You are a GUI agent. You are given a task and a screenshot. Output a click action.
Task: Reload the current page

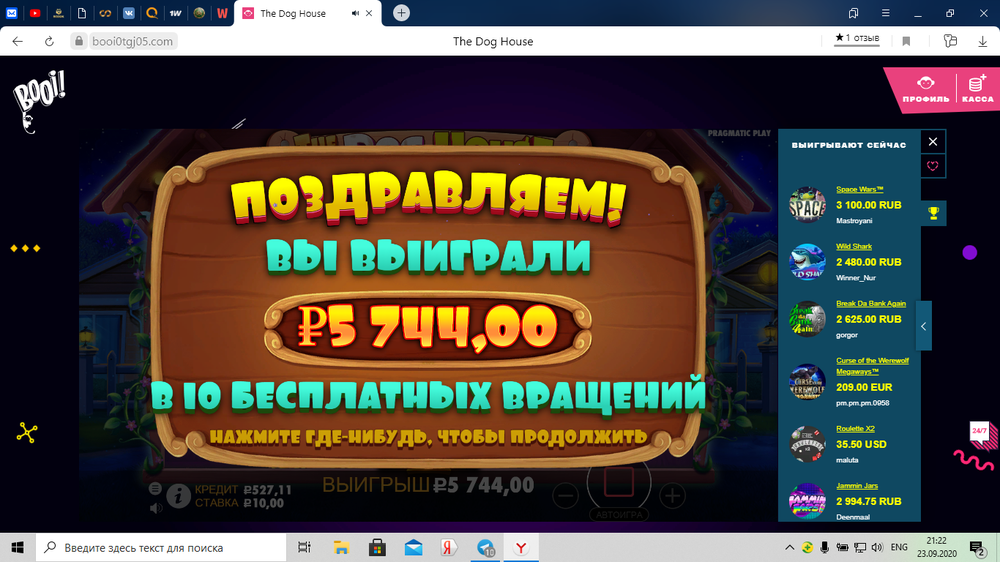tap(49, 41)
